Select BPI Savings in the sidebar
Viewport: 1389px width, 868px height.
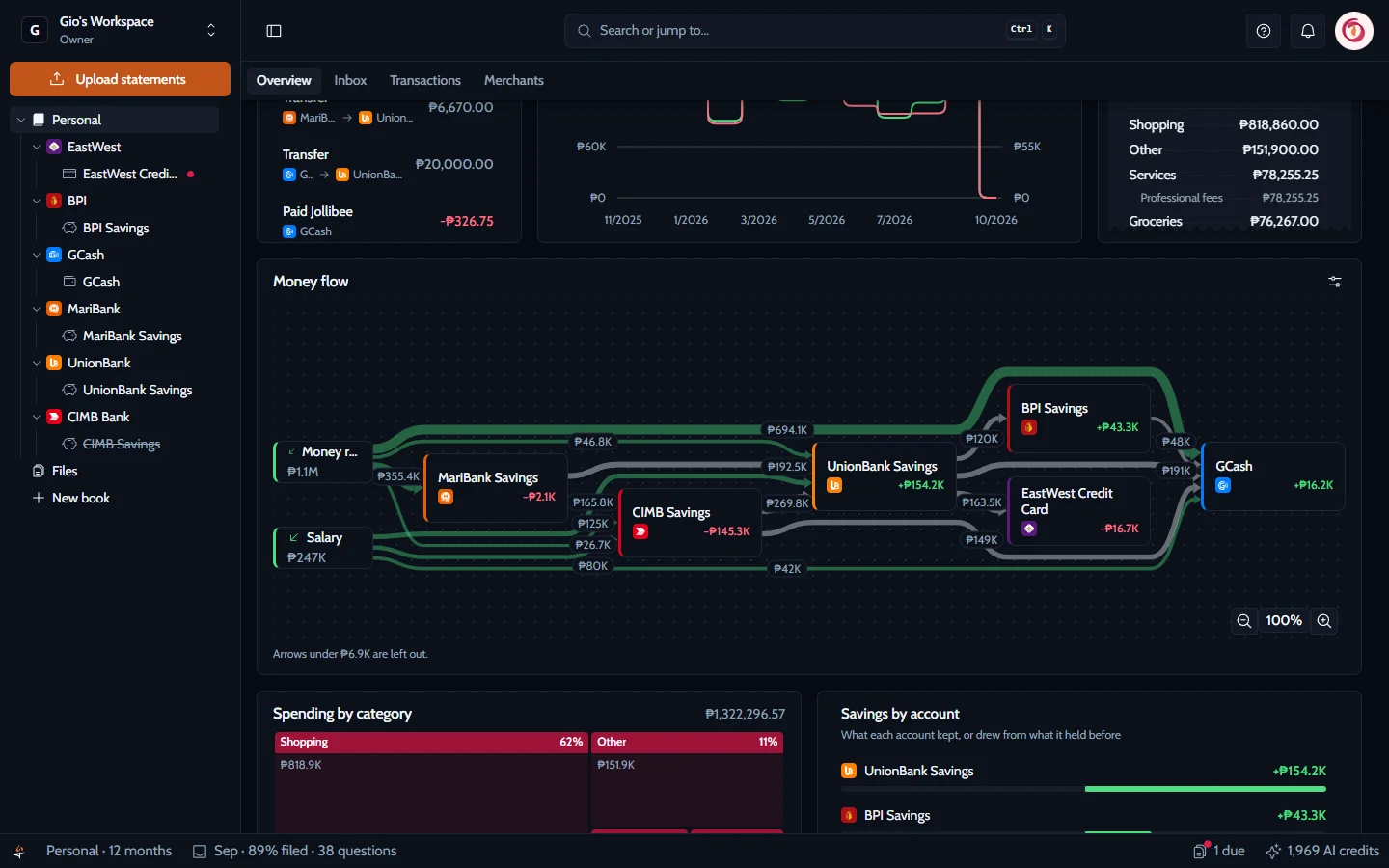116,228
